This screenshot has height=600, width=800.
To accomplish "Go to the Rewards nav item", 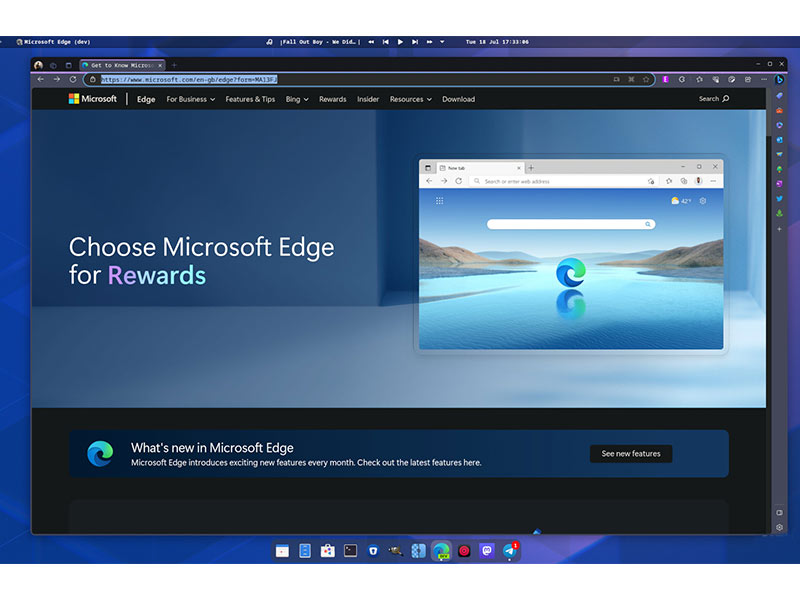I will pos(333,99).
